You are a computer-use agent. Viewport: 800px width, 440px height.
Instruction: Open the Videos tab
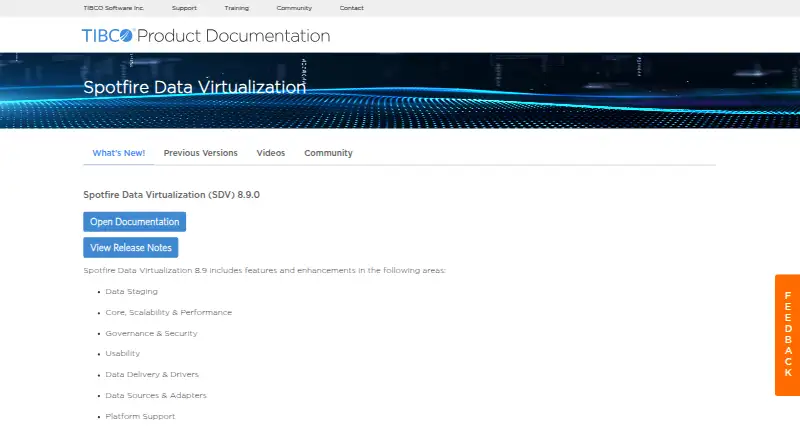tap(271, 153)
